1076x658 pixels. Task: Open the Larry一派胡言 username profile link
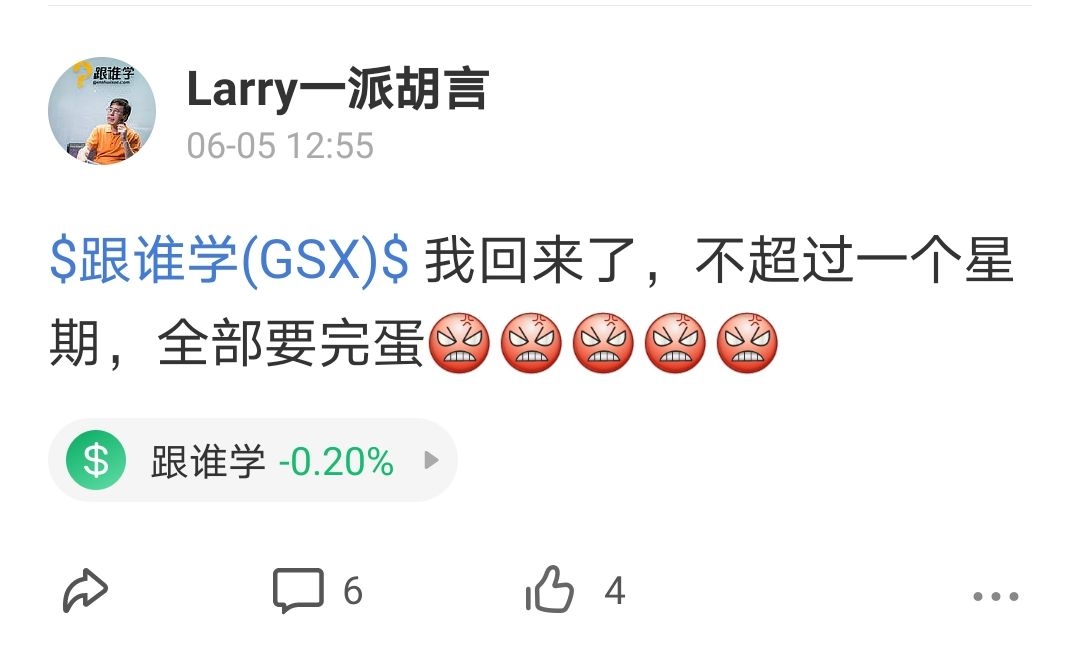pyautogui.click(x=338, y=89)
